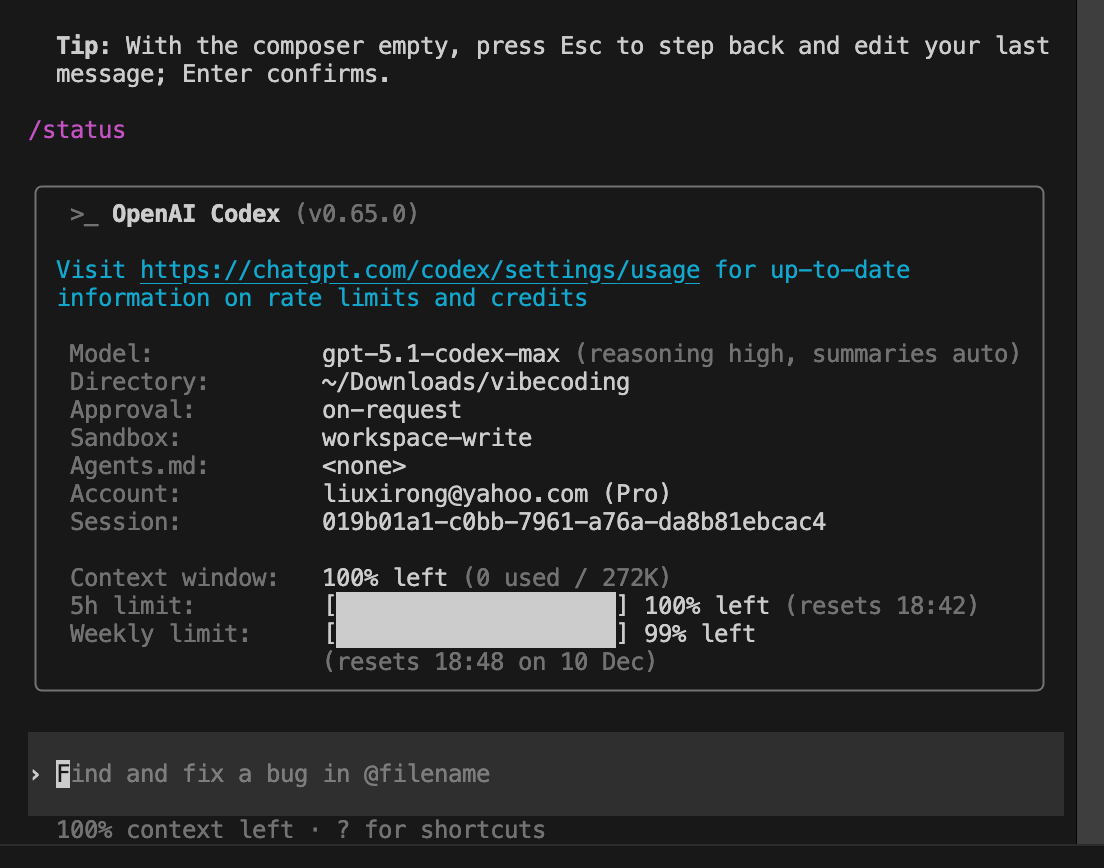Click the /status command text

pyautogui.click(x=77, y=130)
